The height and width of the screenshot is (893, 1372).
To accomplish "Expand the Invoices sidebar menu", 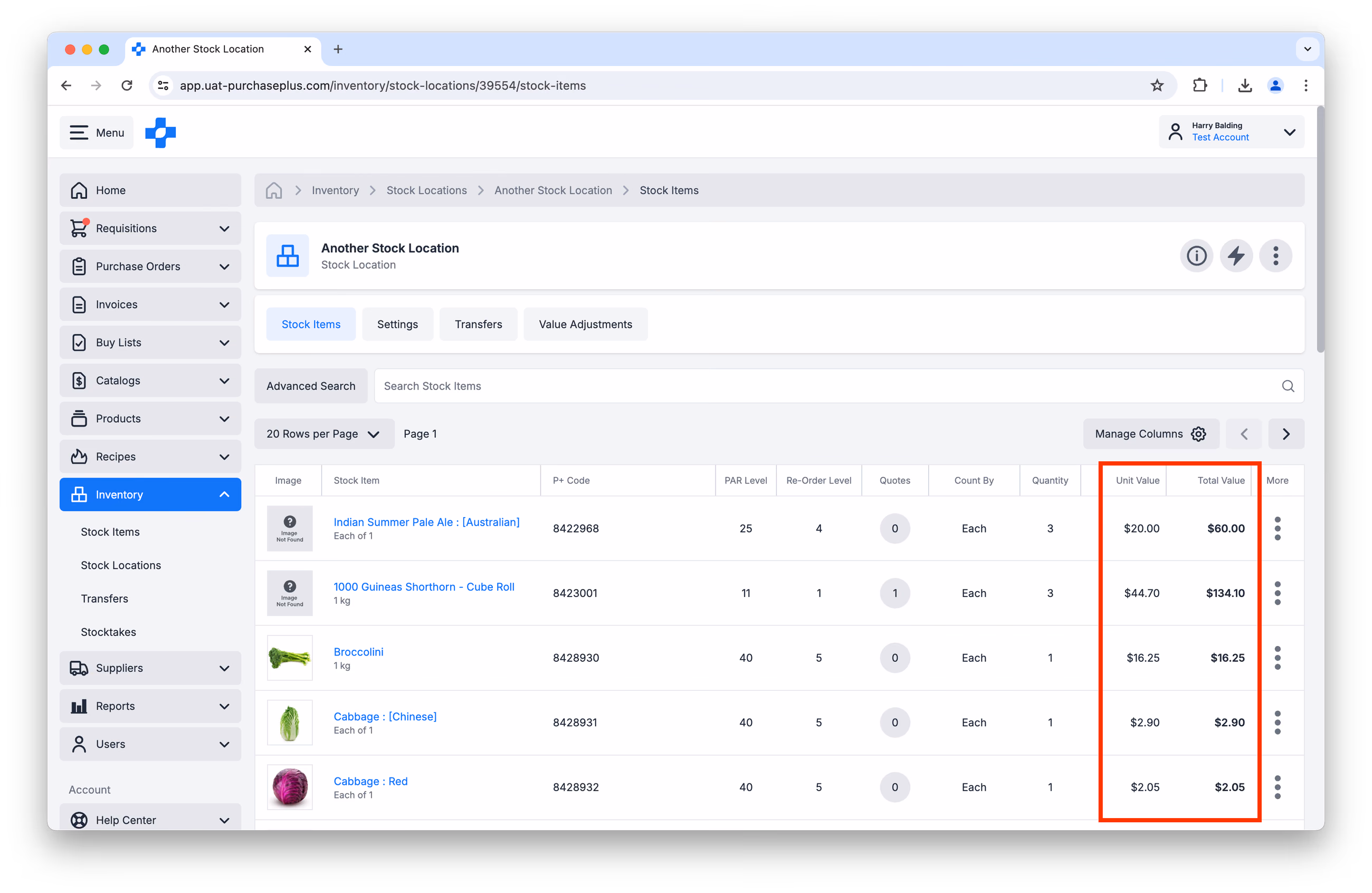I will coord(150,305).
